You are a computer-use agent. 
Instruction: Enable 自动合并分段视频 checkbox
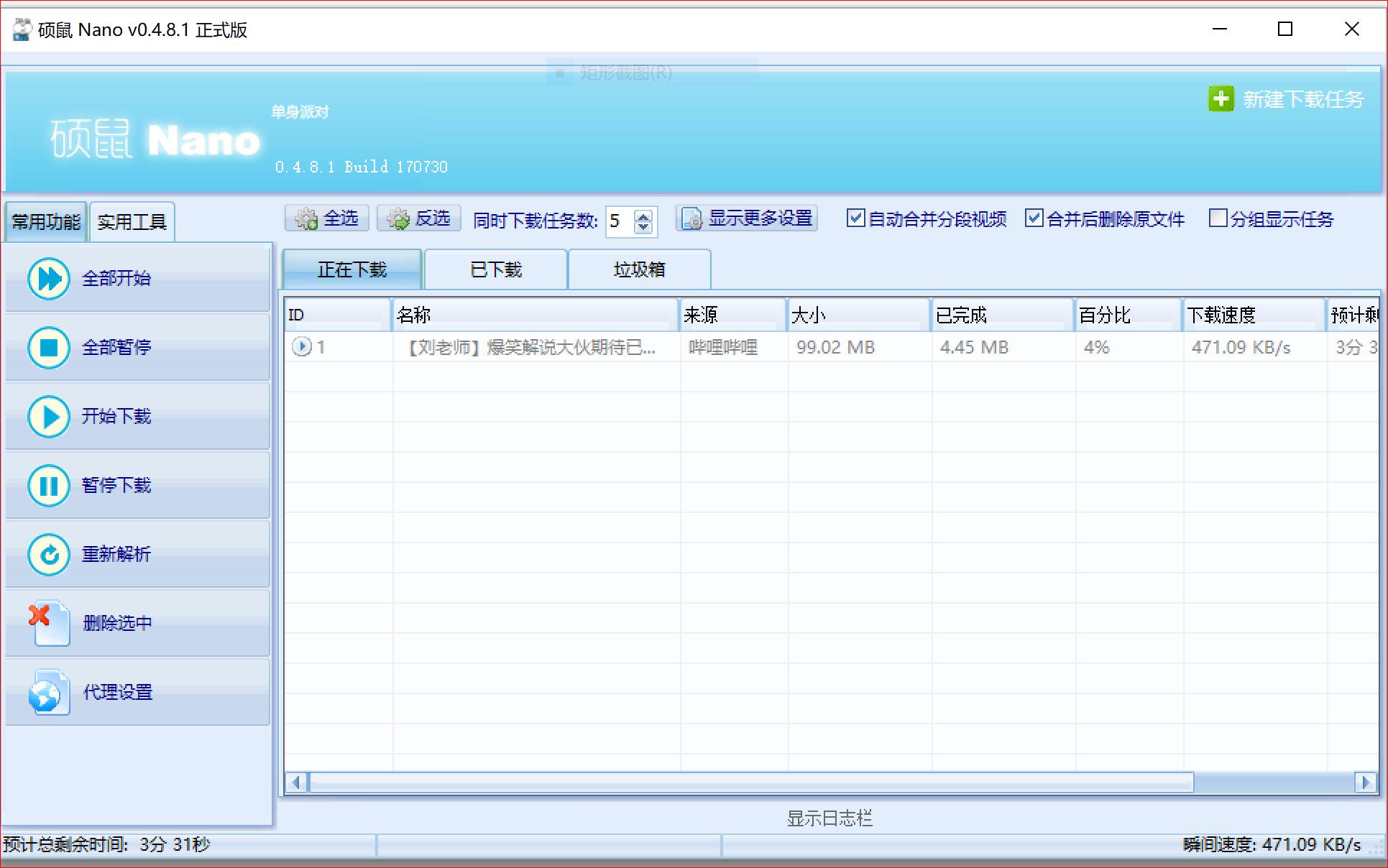[856, 218]
